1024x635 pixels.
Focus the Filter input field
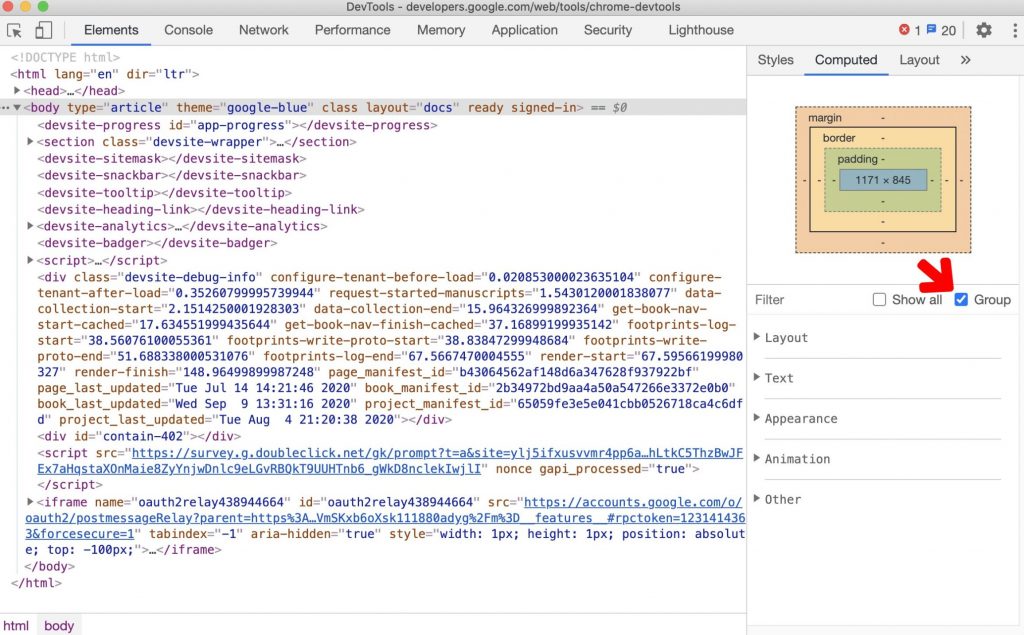click(x=810, y=300)
